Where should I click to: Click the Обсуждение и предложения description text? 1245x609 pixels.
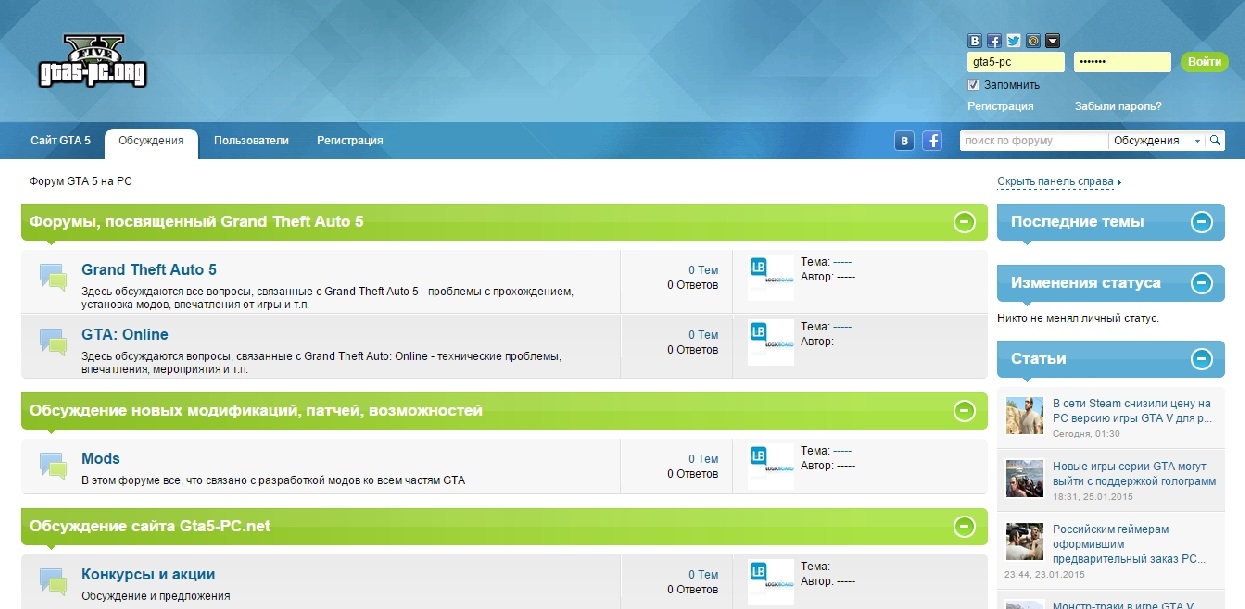(x=156, y=596)
